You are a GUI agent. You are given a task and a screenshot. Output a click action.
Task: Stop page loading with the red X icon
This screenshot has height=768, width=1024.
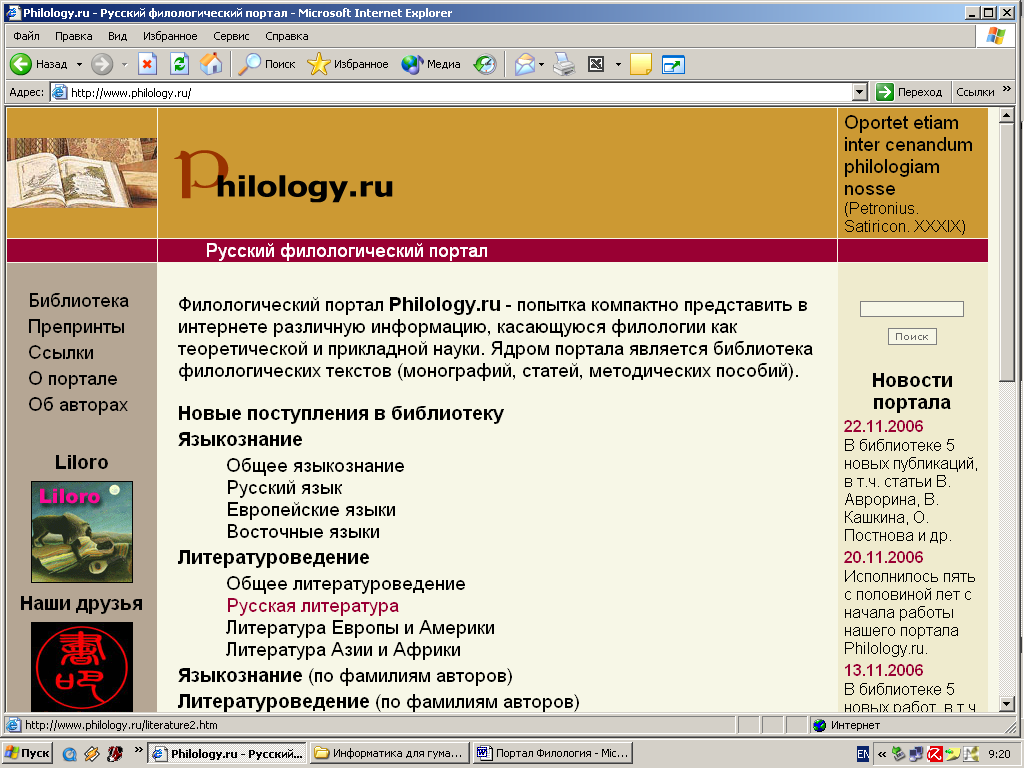[x=147, y=64]
